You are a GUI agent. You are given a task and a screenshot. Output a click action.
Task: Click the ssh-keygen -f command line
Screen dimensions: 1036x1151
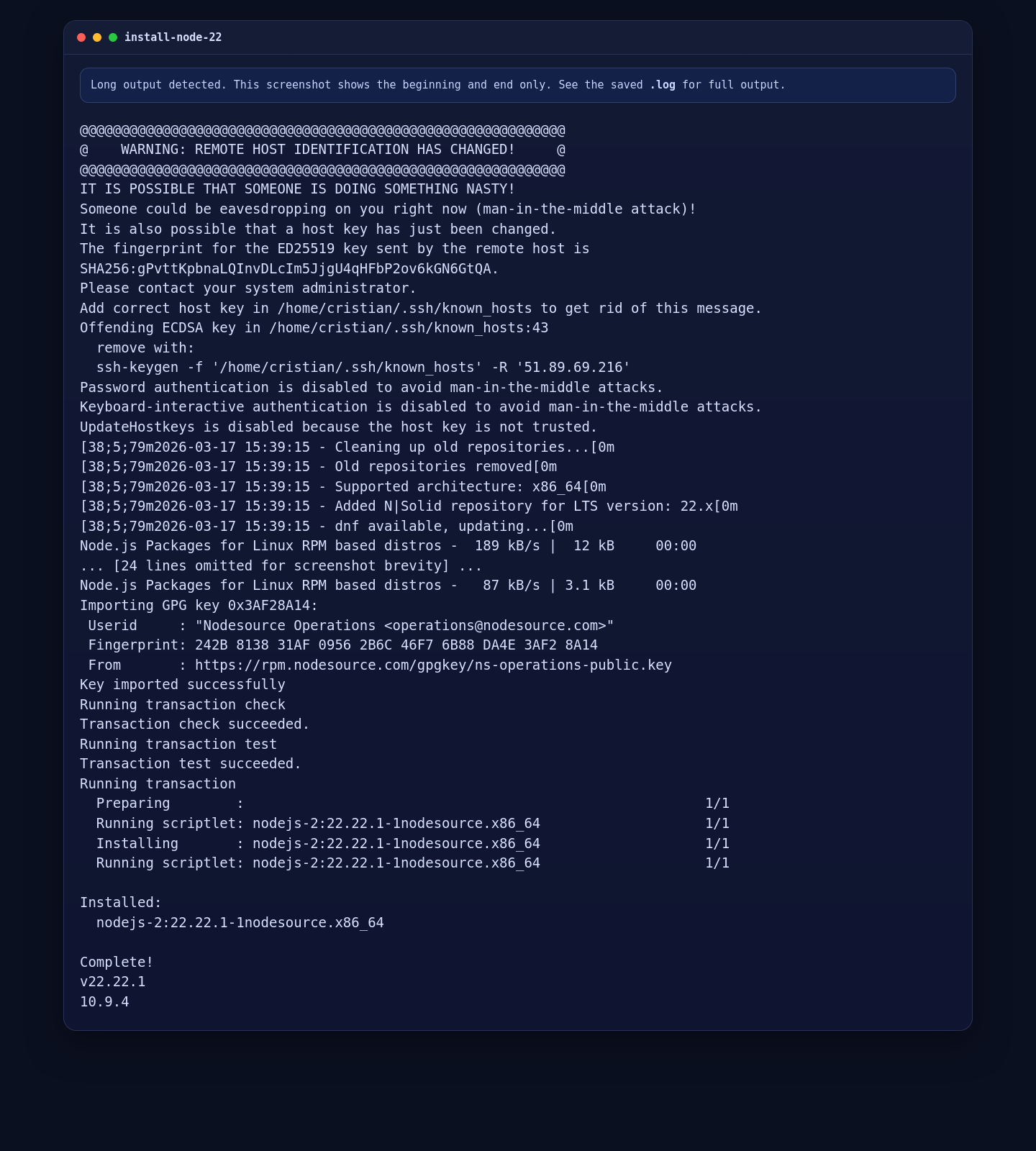point(363,368)
